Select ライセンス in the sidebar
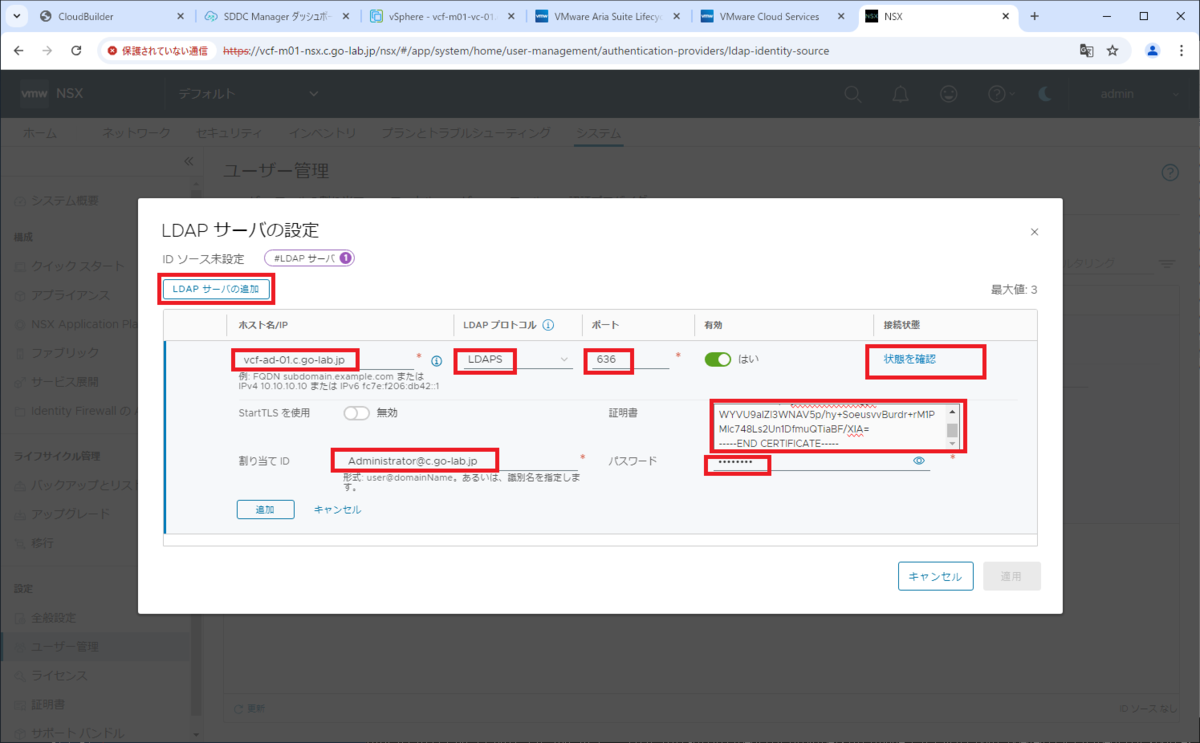The image size is (1200, 743). 59,676
